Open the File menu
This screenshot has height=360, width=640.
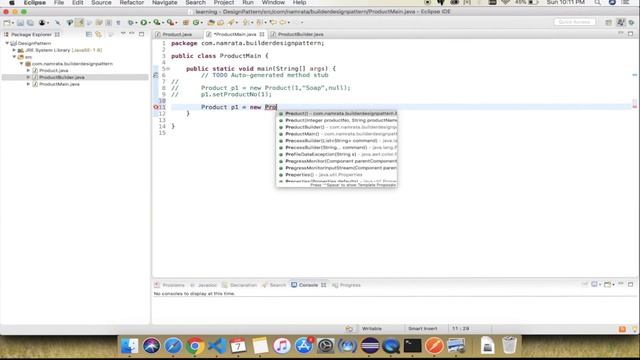point(59,2)
